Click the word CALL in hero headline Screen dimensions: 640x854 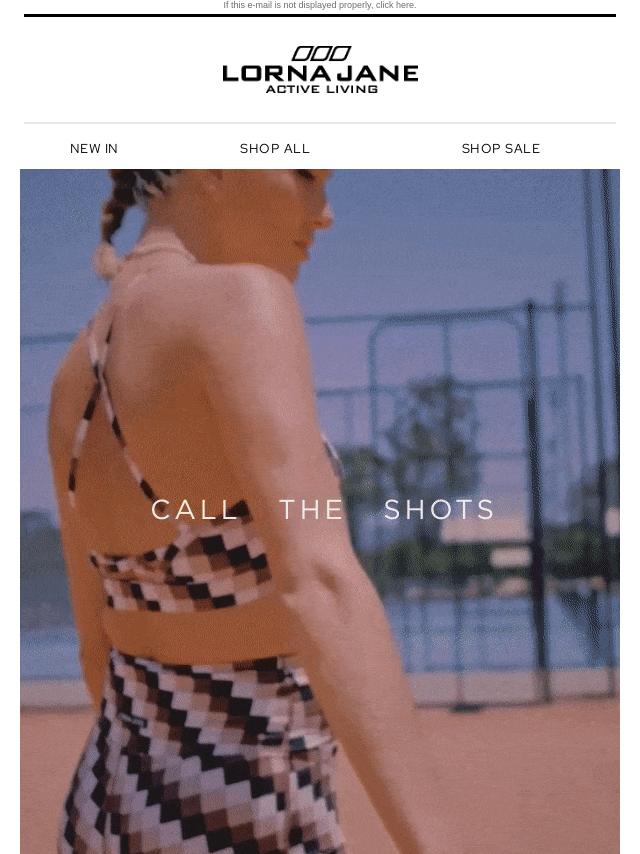tap(194, 510)
